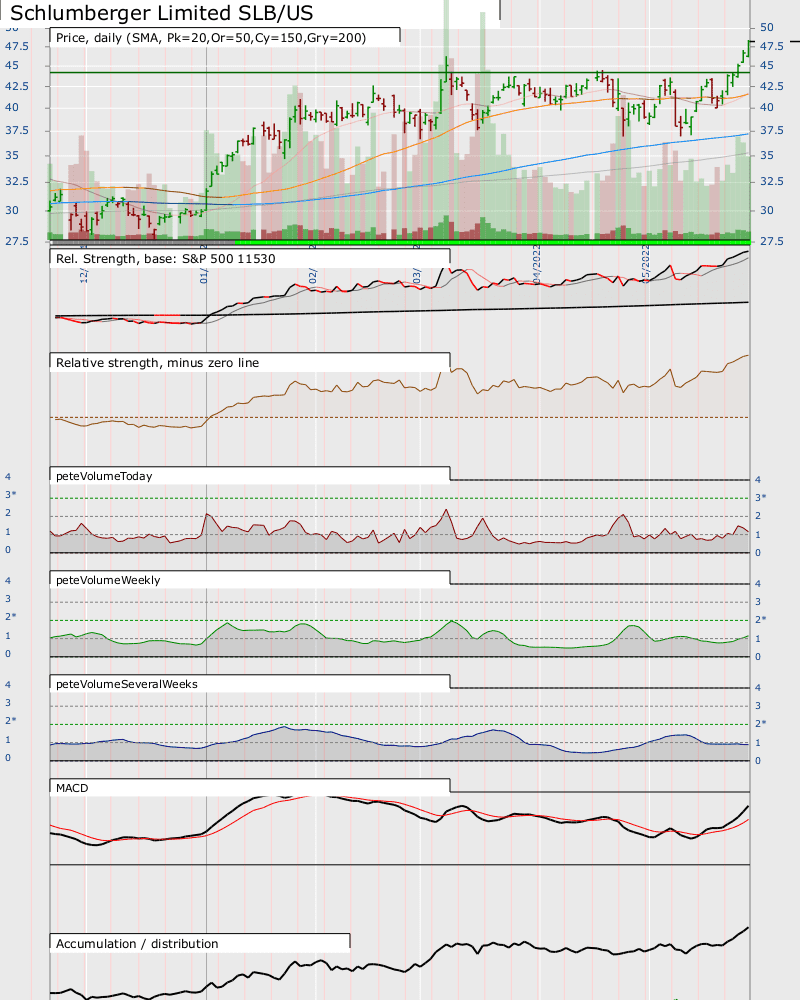The height and width of the screenshot is (1000, 800).
Task: Select the Accumulation / distribution panel label
Action: 137,944
